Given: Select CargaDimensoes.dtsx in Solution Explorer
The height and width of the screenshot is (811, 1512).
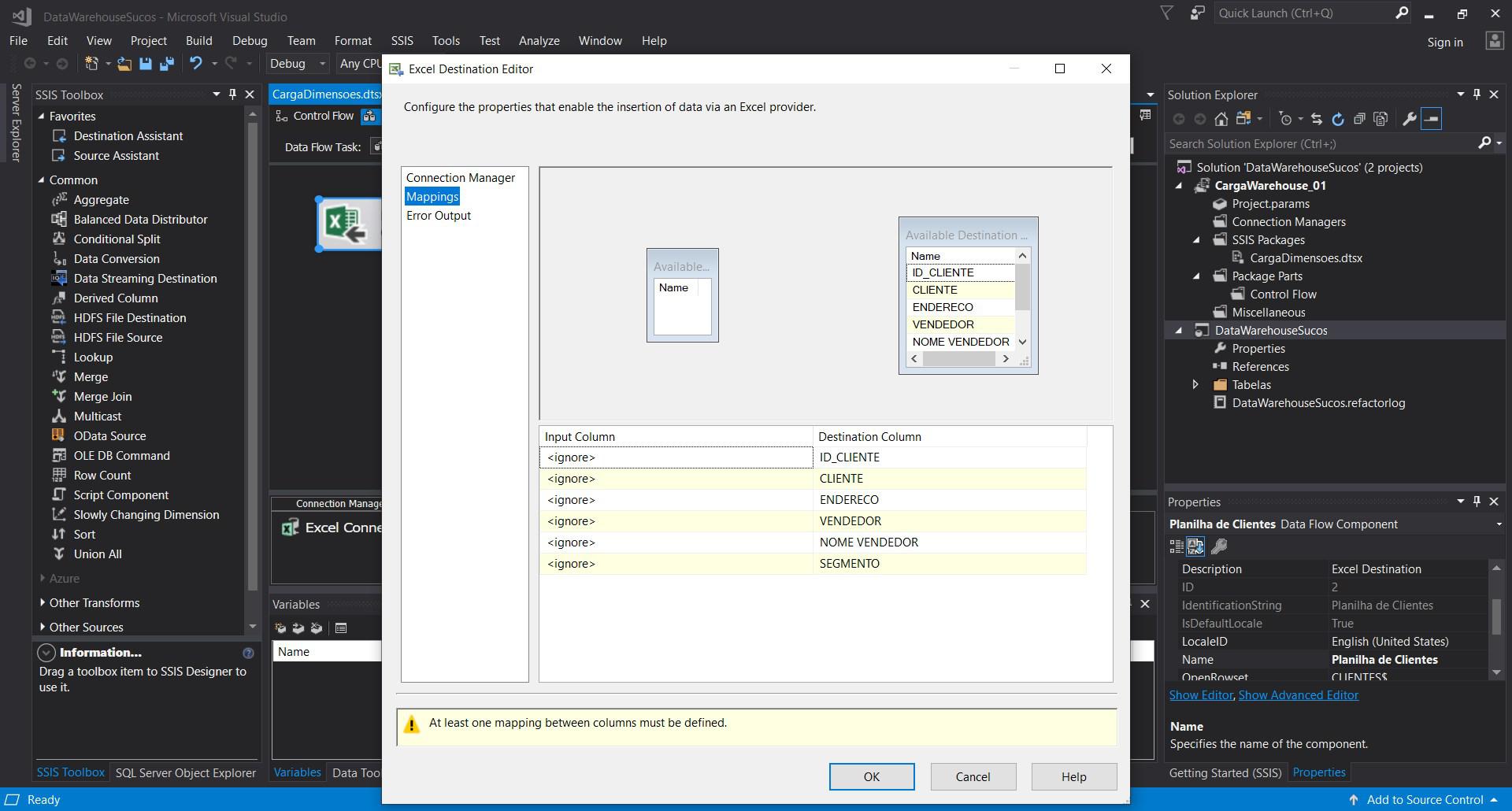Looking at the screenshot, I should 1306,258.
